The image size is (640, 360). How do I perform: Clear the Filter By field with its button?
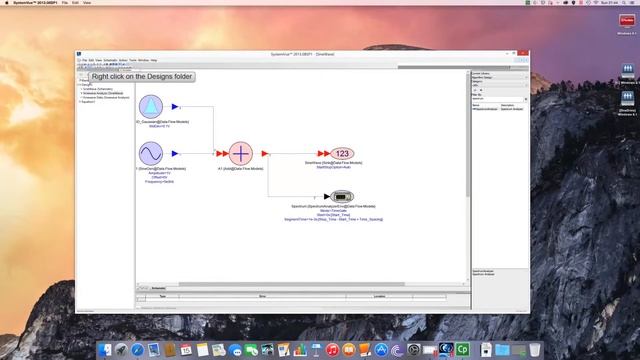[x=526, y=99]
